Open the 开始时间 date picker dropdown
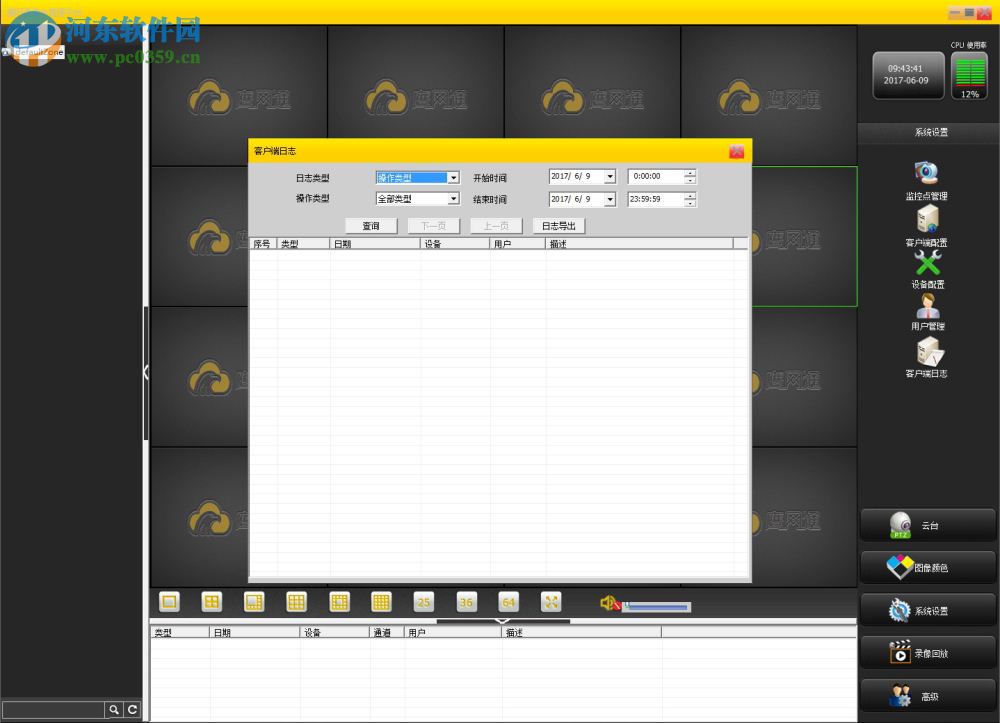1000x723 pixels. 610,176
